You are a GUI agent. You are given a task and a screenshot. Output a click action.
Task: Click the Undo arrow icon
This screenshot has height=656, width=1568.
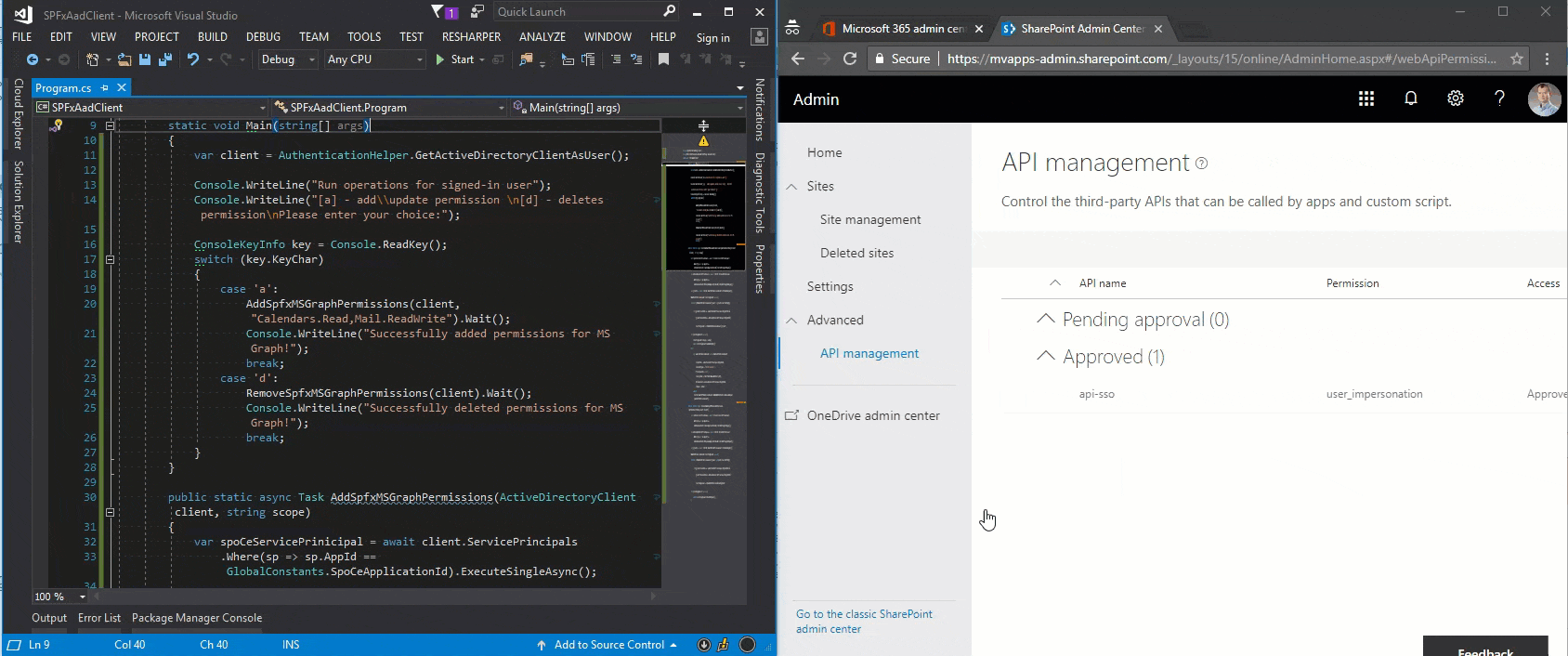tap(192, 59)
